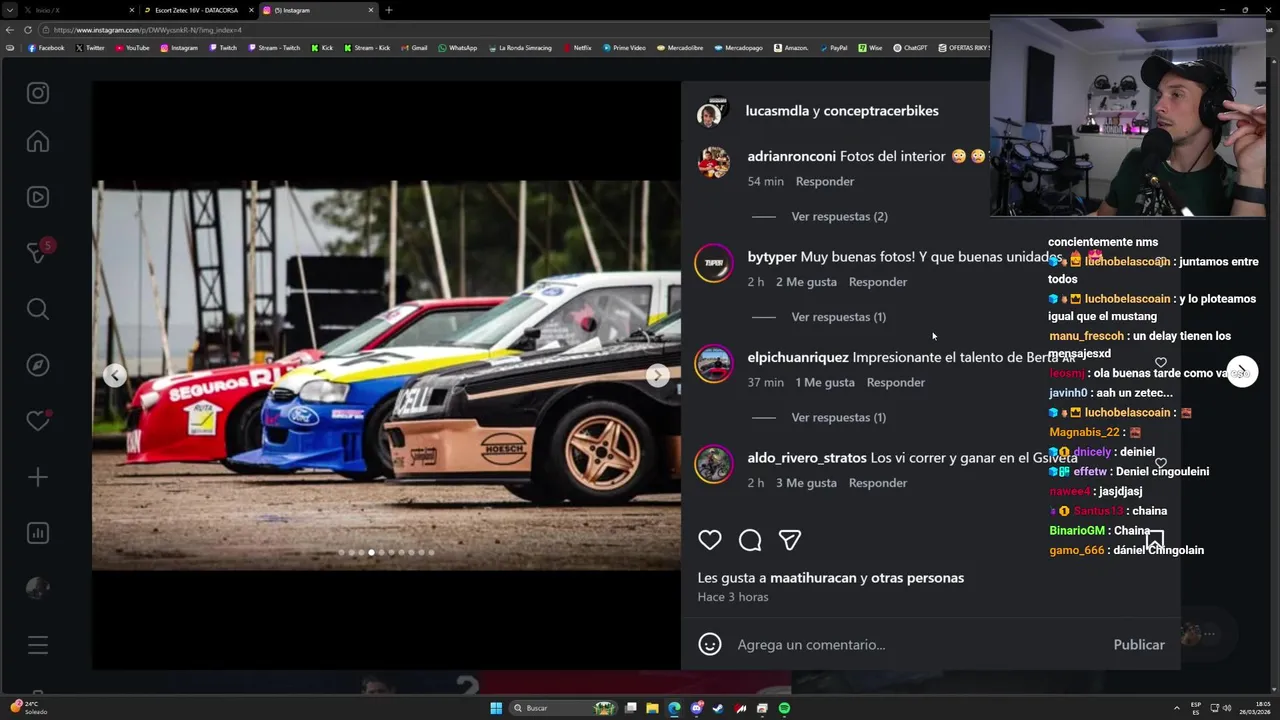Reply to bytyper's comment
Viewport: 1280px width, 720px height.
pos(878,282)
